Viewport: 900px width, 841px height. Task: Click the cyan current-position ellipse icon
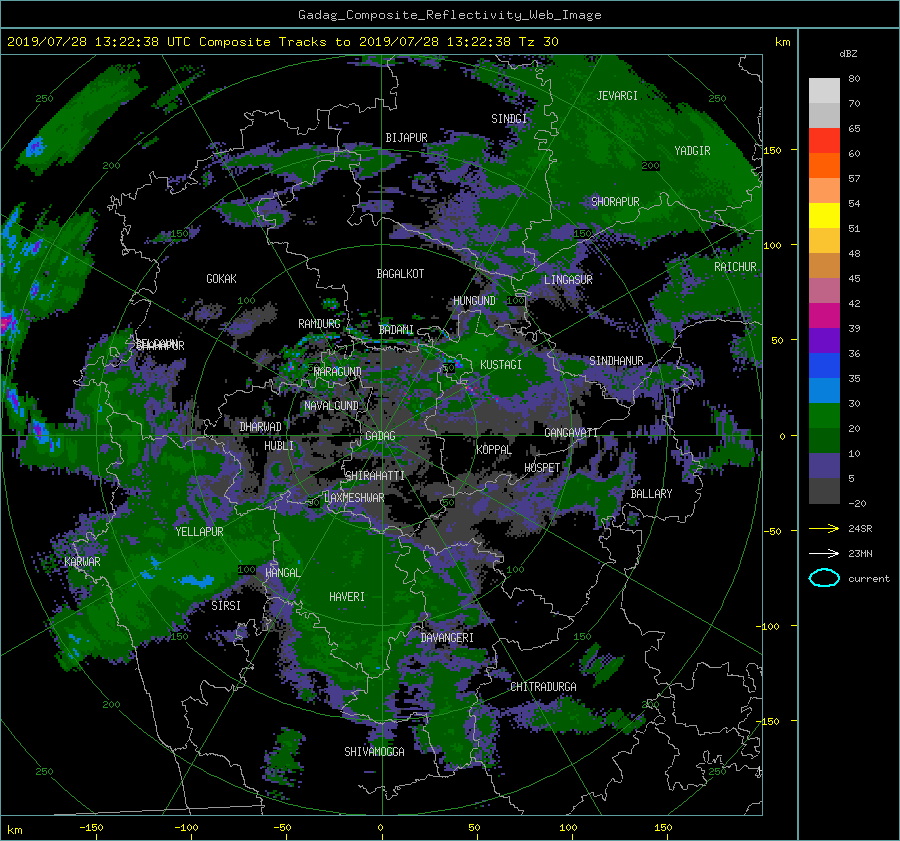click(x=824, y=578)
